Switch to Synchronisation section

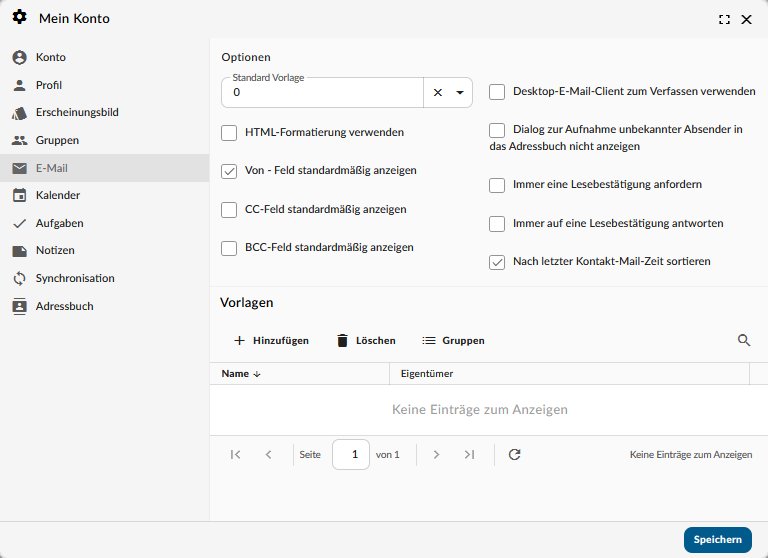[75, 278]
